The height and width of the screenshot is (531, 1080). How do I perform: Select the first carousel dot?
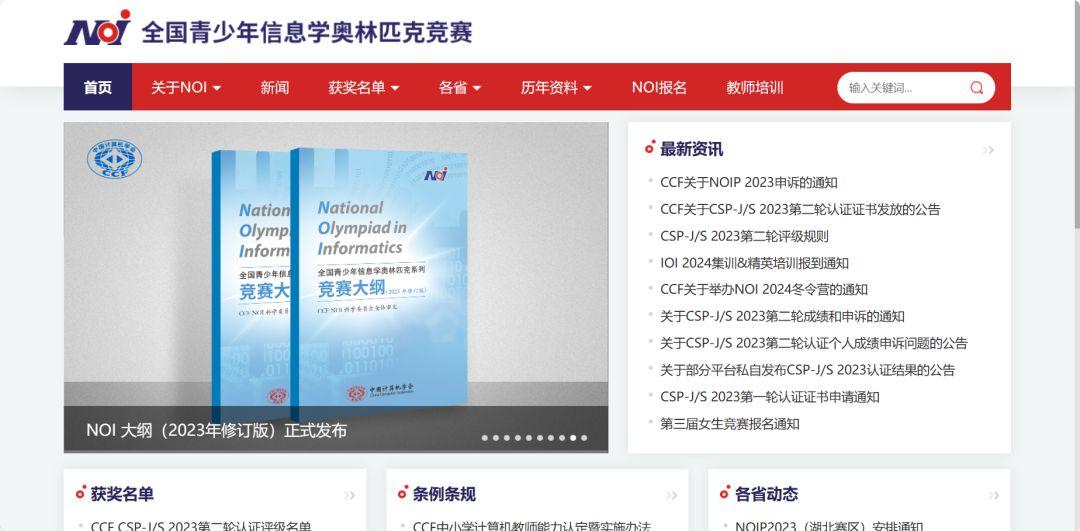click(485, 438)
